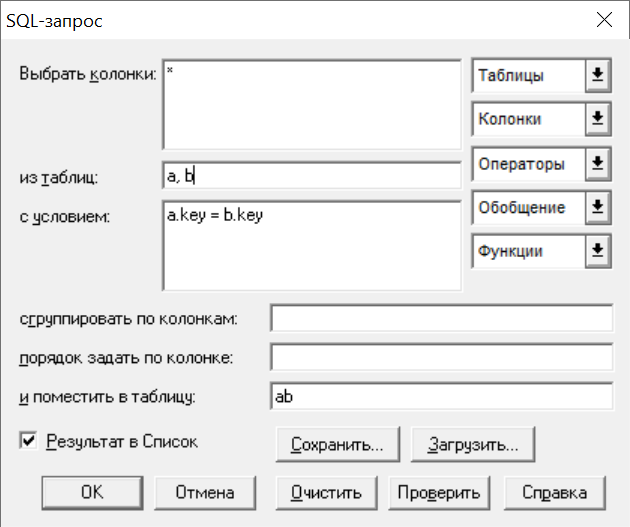Open the Операторы dropdown list
The image size is (630, 527).
[x=597, y=163]
